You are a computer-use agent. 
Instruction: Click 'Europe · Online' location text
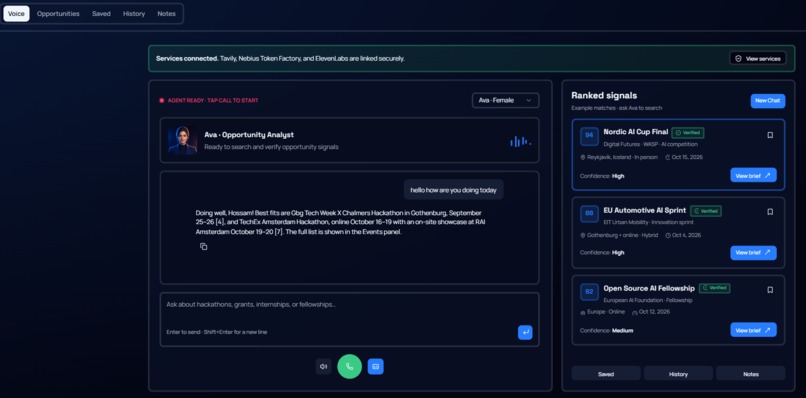(606, 312)
